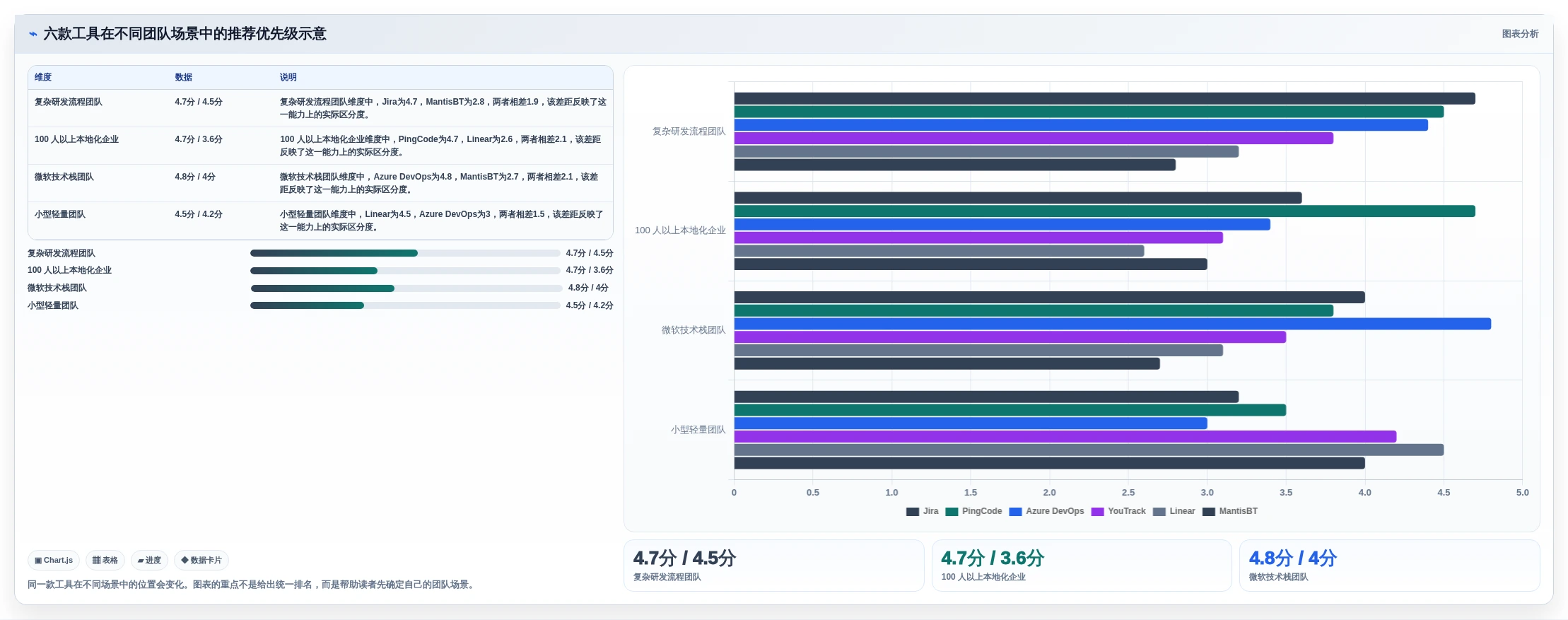This screenshot has height=620, width=1568.
Task: Click the table value 4.7分 / 3.6分
Action: [x=199, y=140]
